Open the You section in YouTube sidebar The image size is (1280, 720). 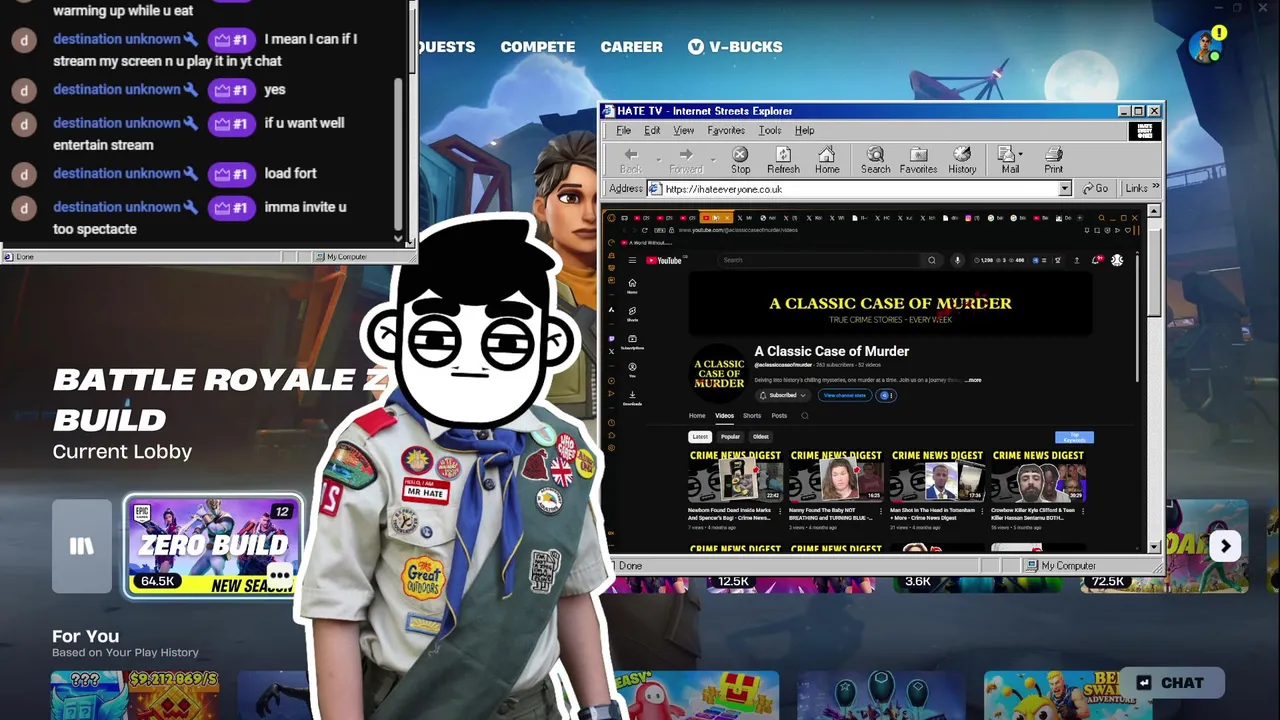632,369
